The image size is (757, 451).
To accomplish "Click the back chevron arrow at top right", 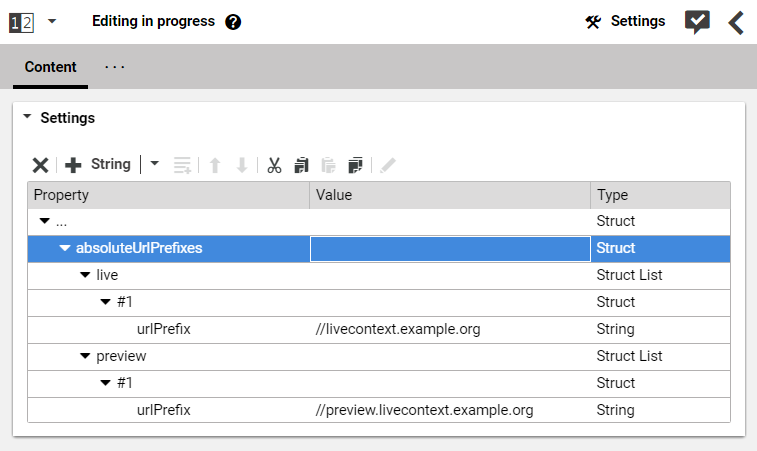I will [736, 22].
